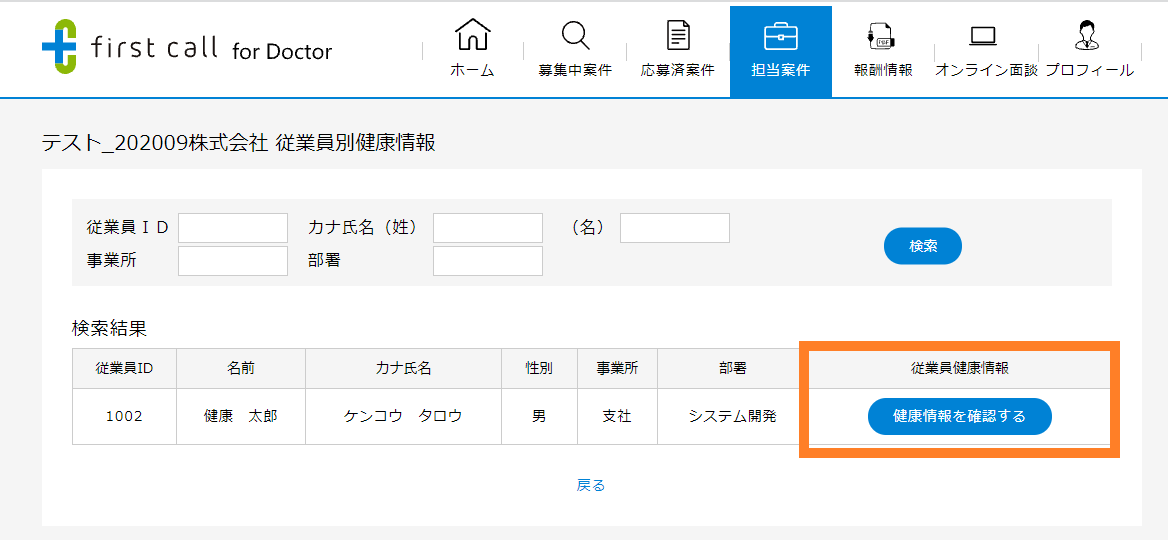The image size is (1168, 540).
Task: Click office cell 支社
Action: (x=617, y=416)
